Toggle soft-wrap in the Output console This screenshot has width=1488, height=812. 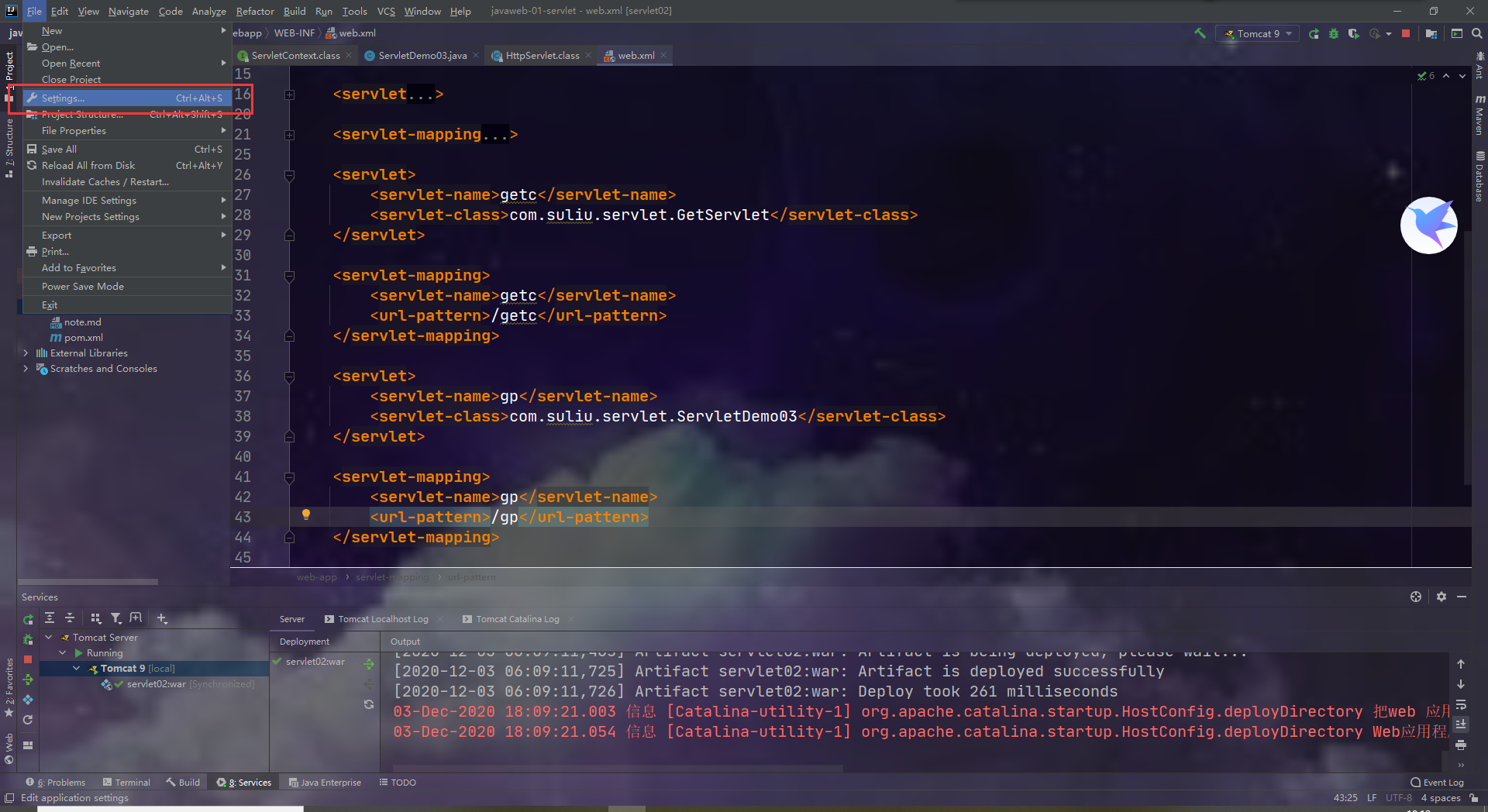click(x=1461, y=704)
